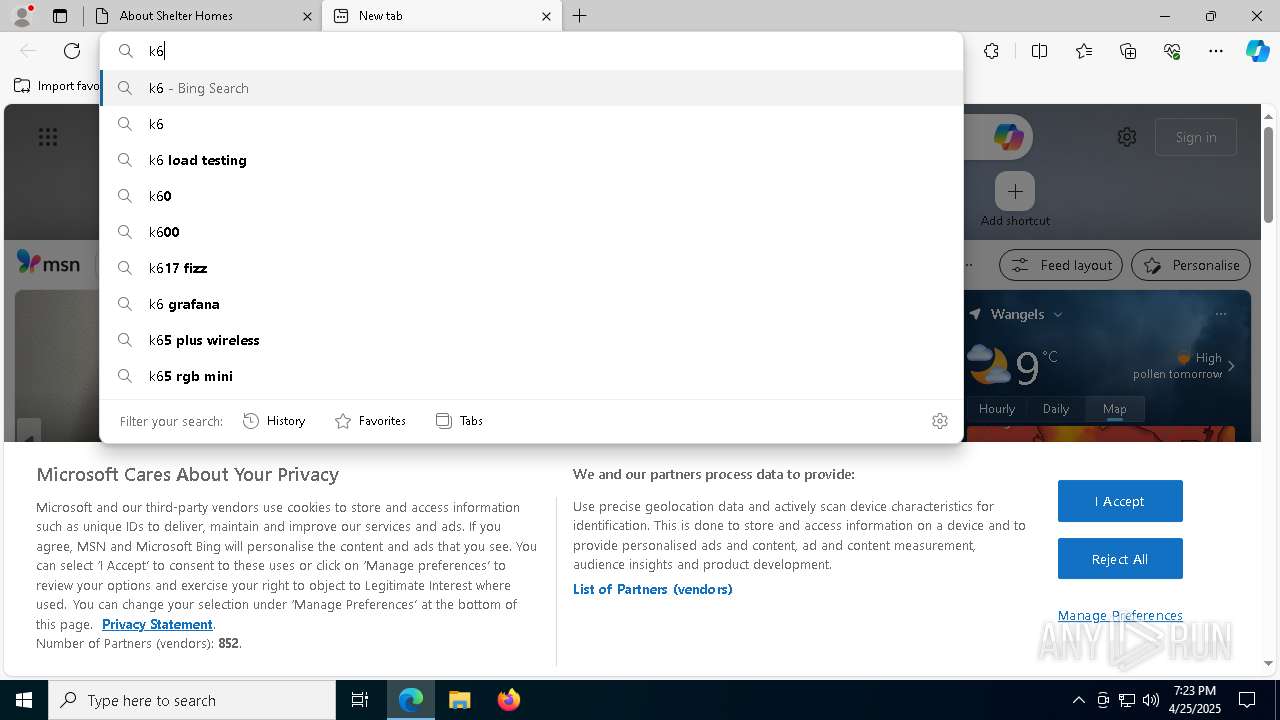Open page settings gear icon
1280x720 pixels.
tap(1127, 137)
